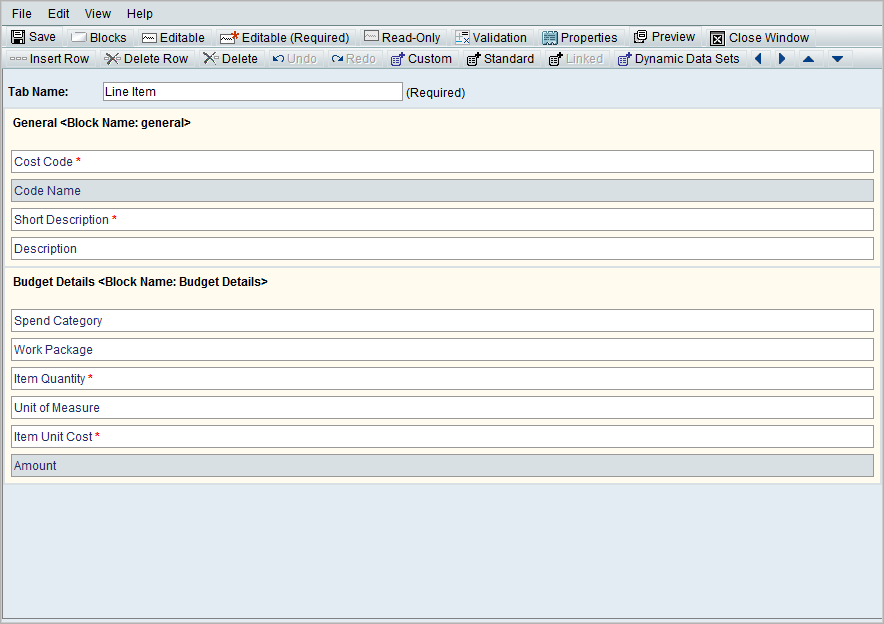Select the Cost Code field row
The height and width of the screenshot is (624, 884).
tap(442, 162)
